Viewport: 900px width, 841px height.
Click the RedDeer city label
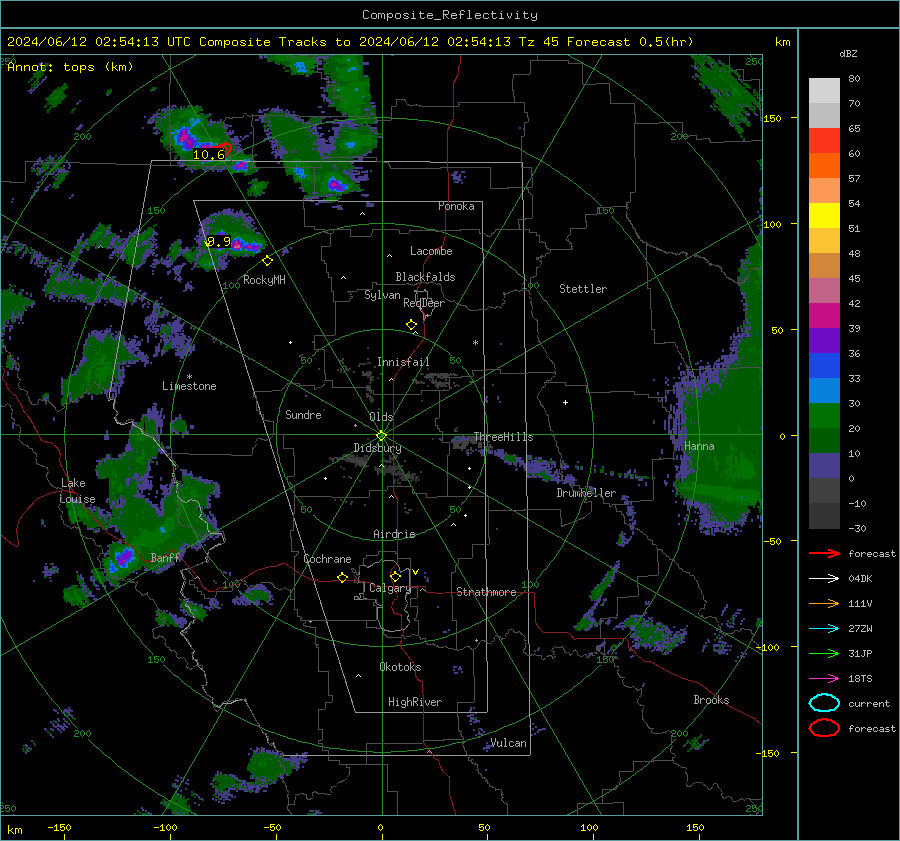click(424, 303)
